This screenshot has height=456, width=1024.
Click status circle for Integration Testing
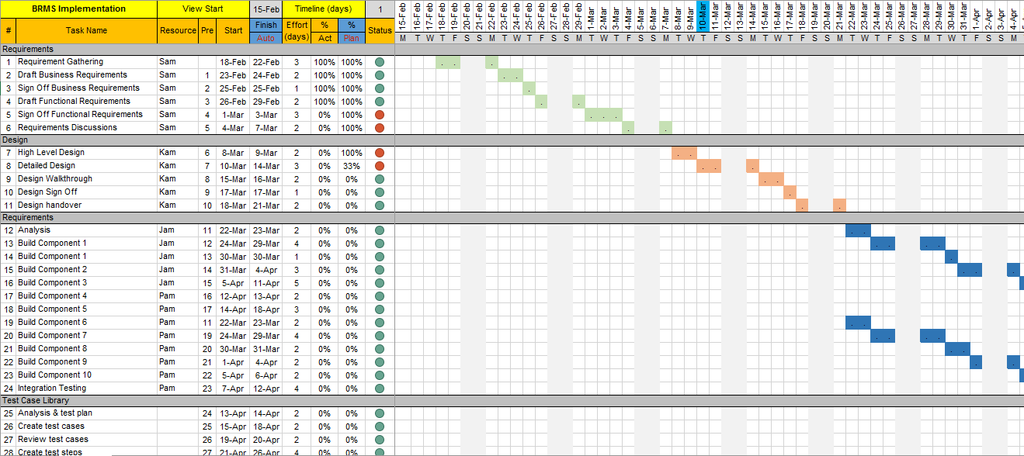click(379, 388)
